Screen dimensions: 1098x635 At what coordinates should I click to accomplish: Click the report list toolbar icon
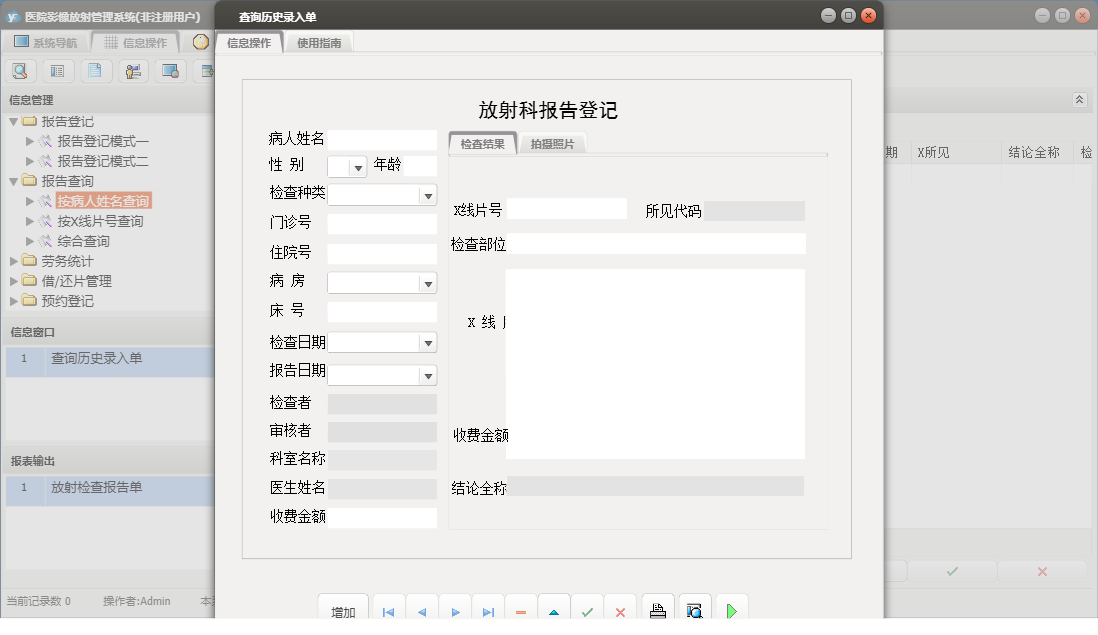59,70
